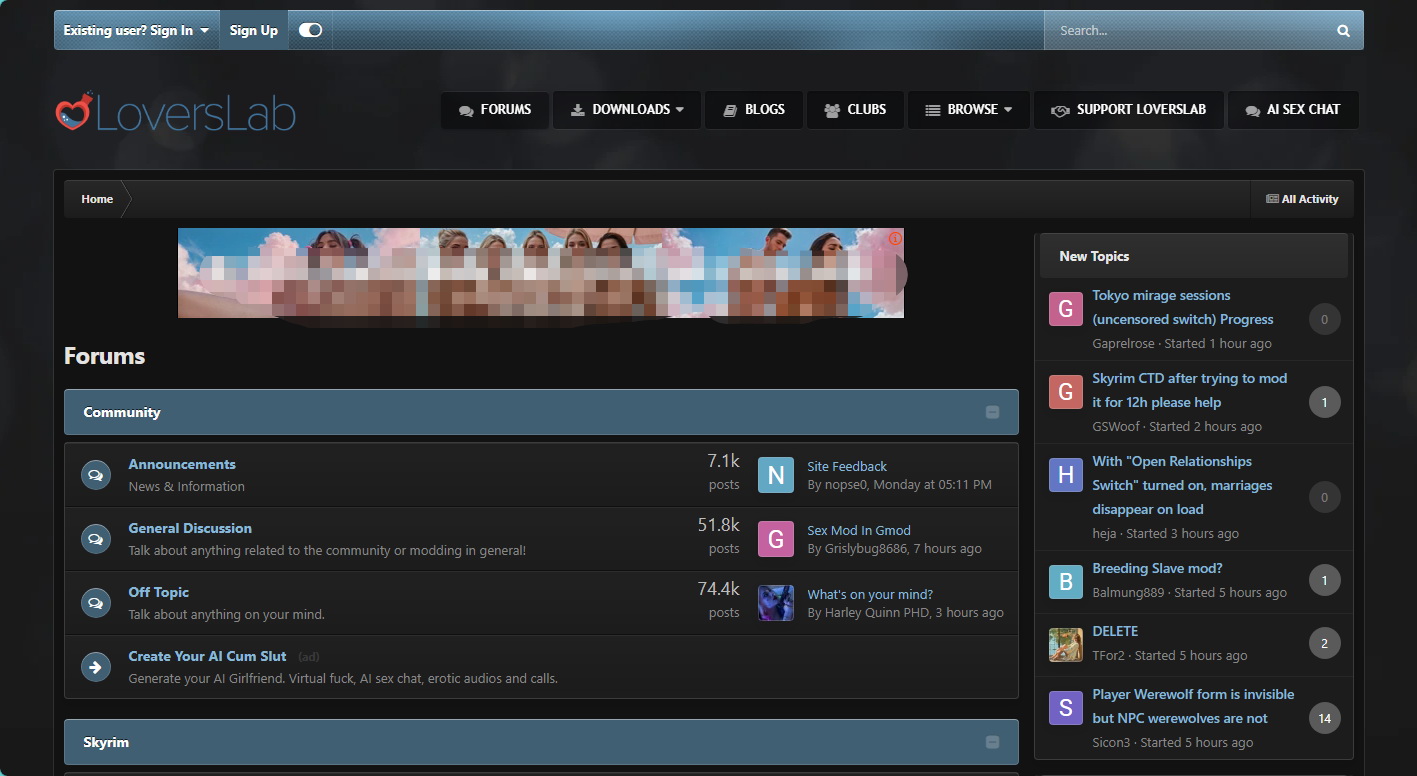Click the "New Topics" sidebar heading
Image resolution: width=1417 pixels, height=776 pixels.
(x=1094, y=256)
